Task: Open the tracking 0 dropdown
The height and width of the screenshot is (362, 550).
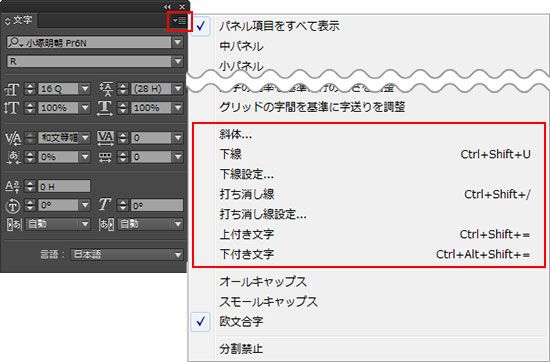Action: (x=178, y=138)
